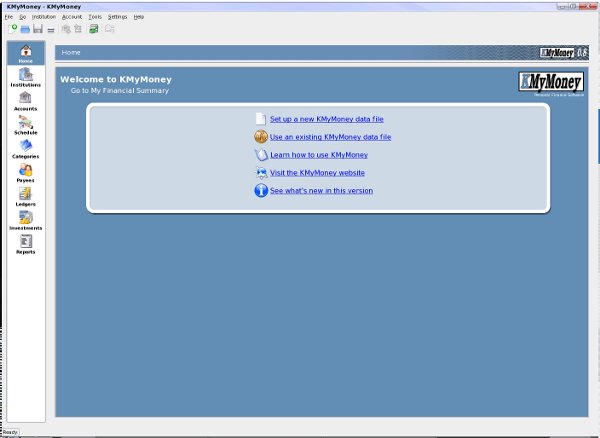Click the New file toolbar icon
Screen dimensions: 600x438
click(13, 29)
